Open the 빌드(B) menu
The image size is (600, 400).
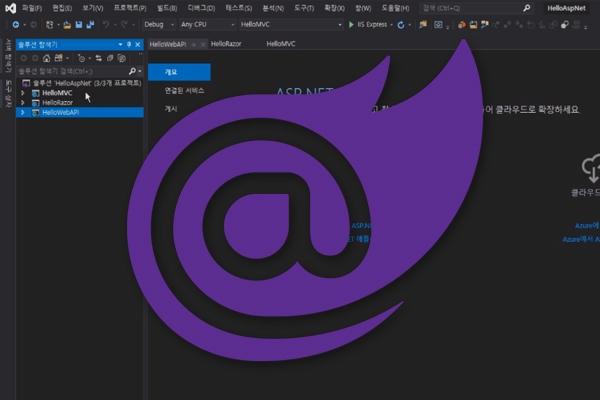coord(167,8)
